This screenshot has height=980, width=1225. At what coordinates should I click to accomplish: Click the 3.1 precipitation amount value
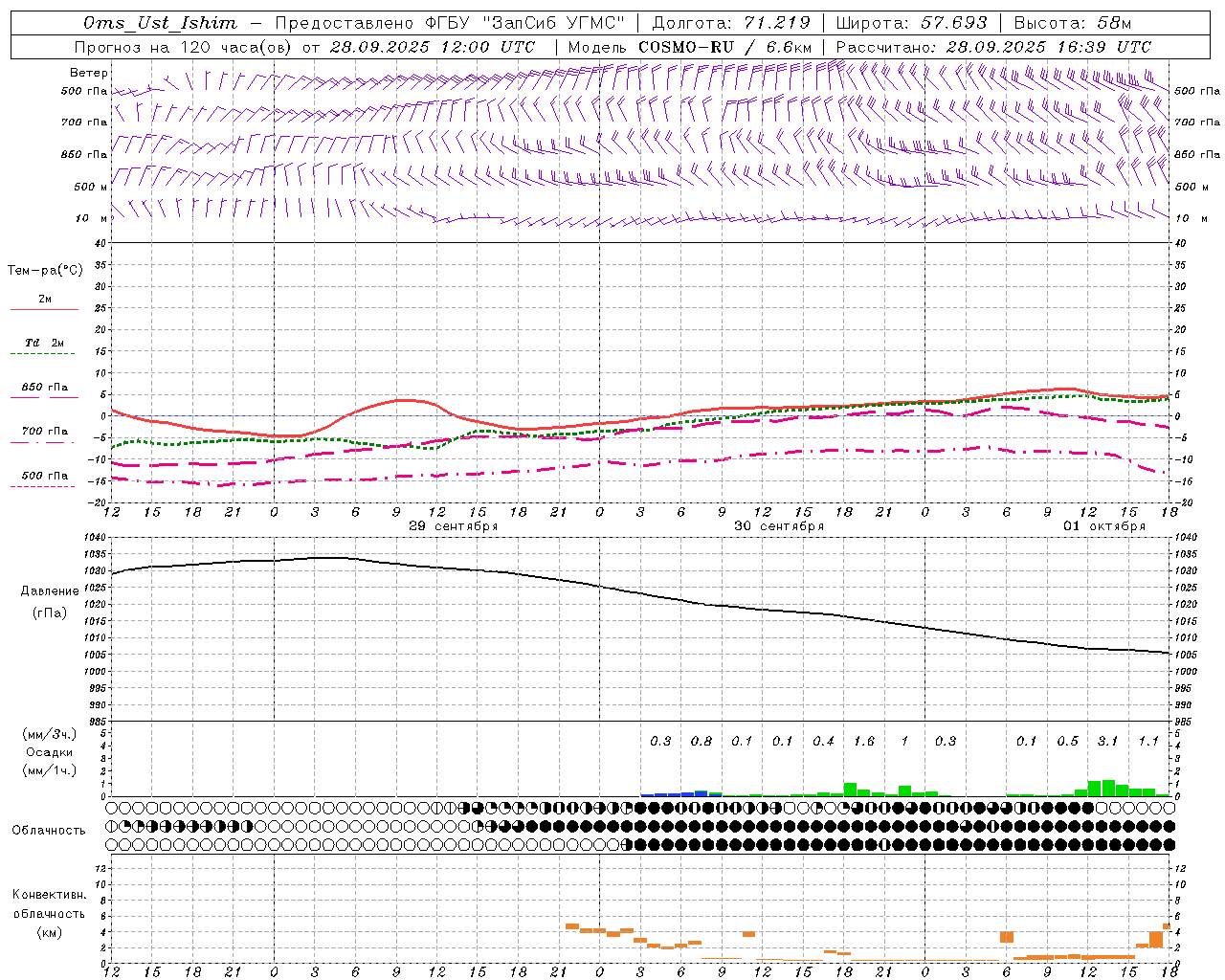1107,741
